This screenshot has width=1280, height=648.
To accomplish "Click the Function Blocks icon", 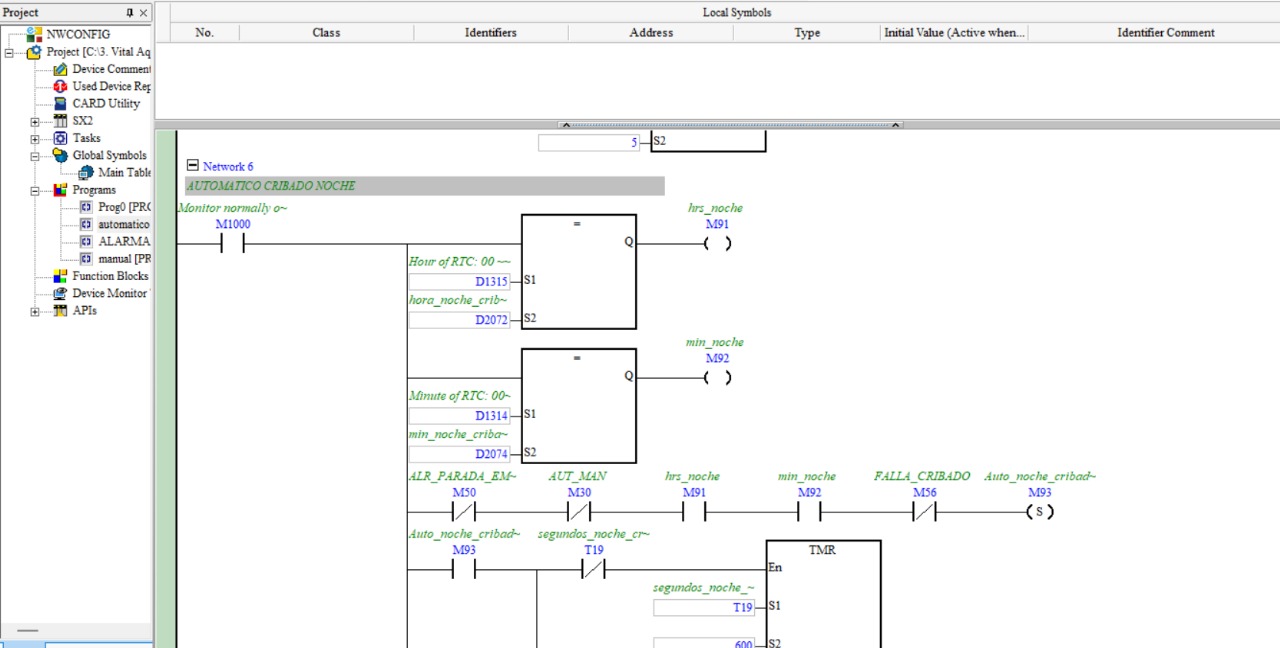I will 60,276.
